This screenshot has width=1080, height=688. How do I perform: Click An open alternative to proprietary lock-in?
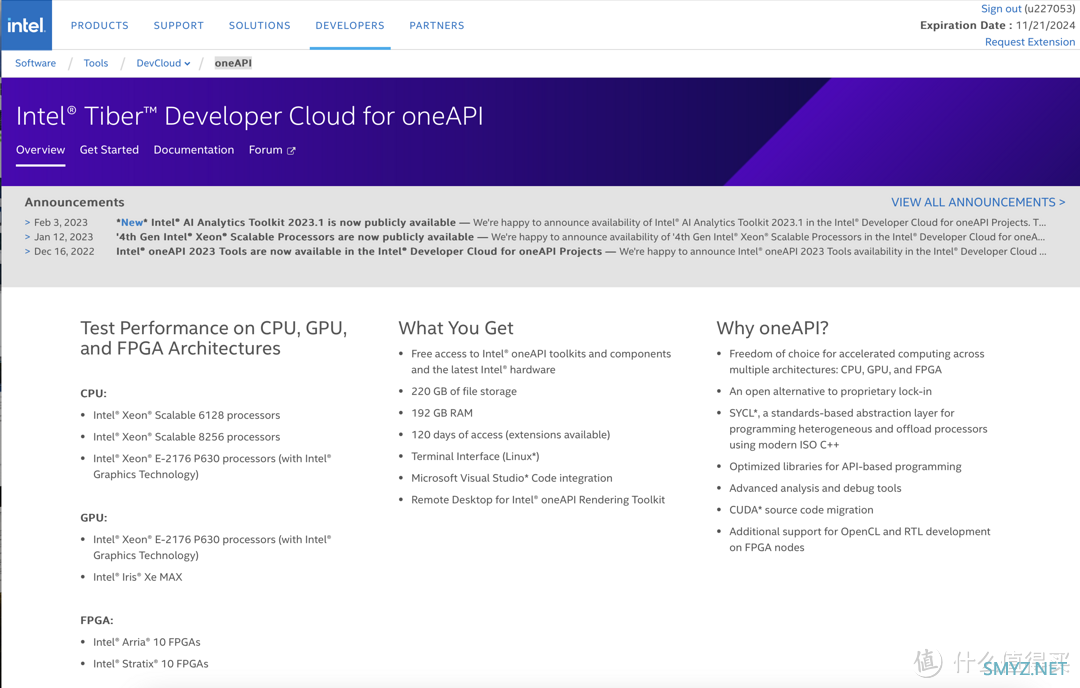tap(830, 391)
